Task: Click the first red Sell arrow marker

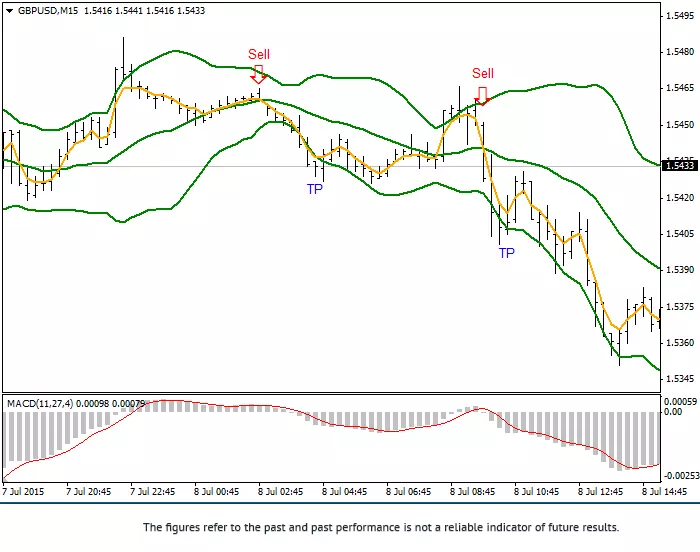Action: (x=258, y=74)
